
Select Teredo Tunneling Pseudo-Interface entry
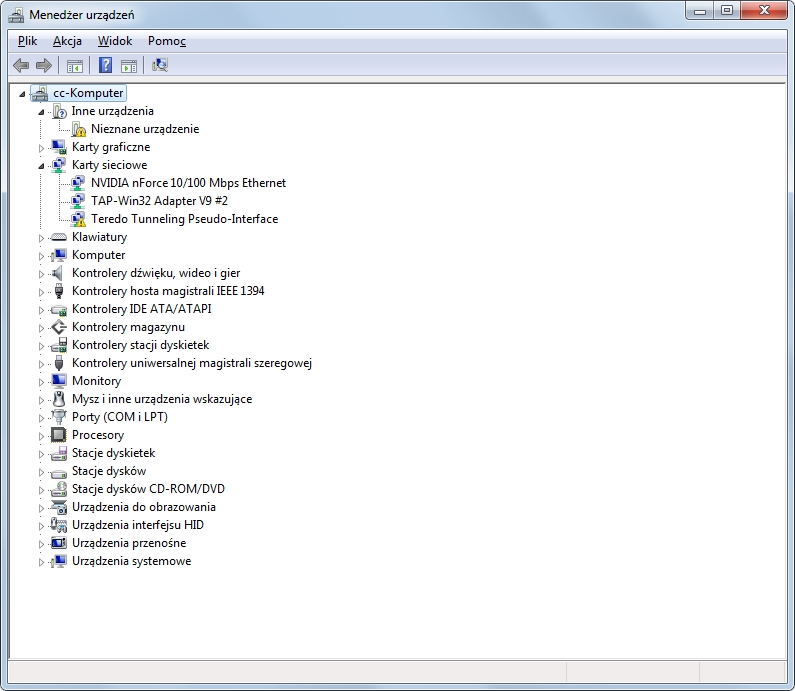coord(185,219)
